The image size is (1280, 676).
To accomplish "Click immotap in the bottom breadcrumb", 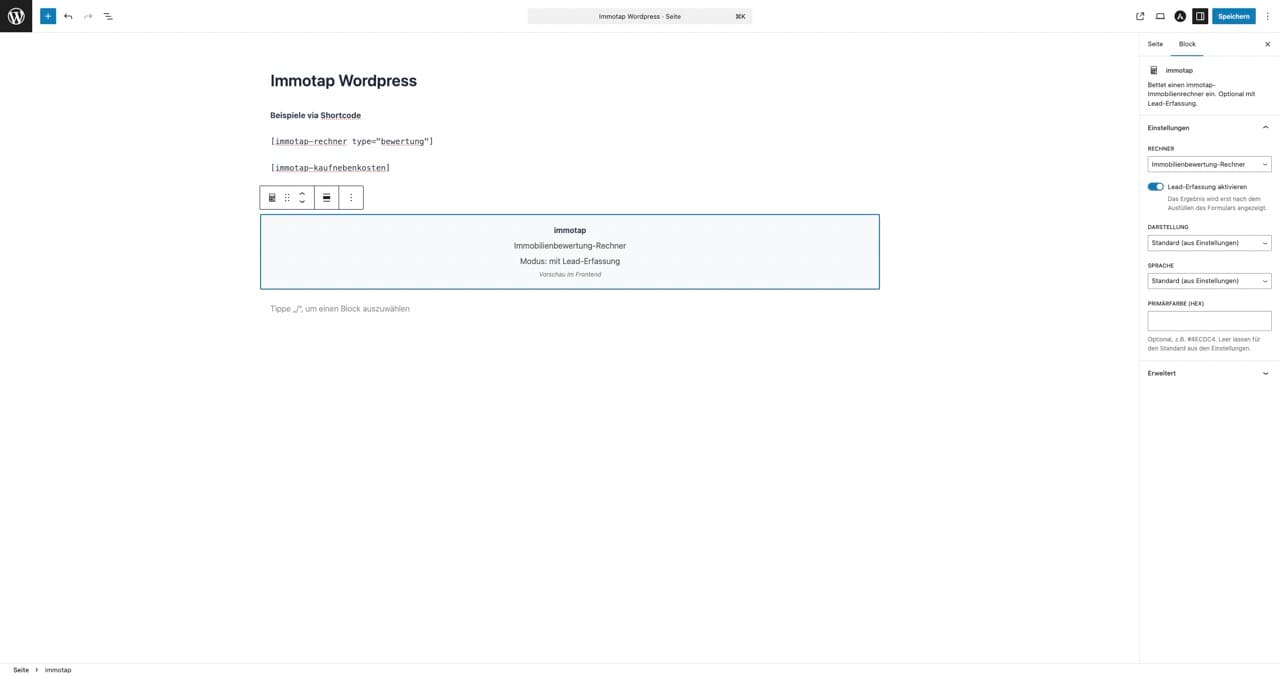I will (x=58, y=670).
